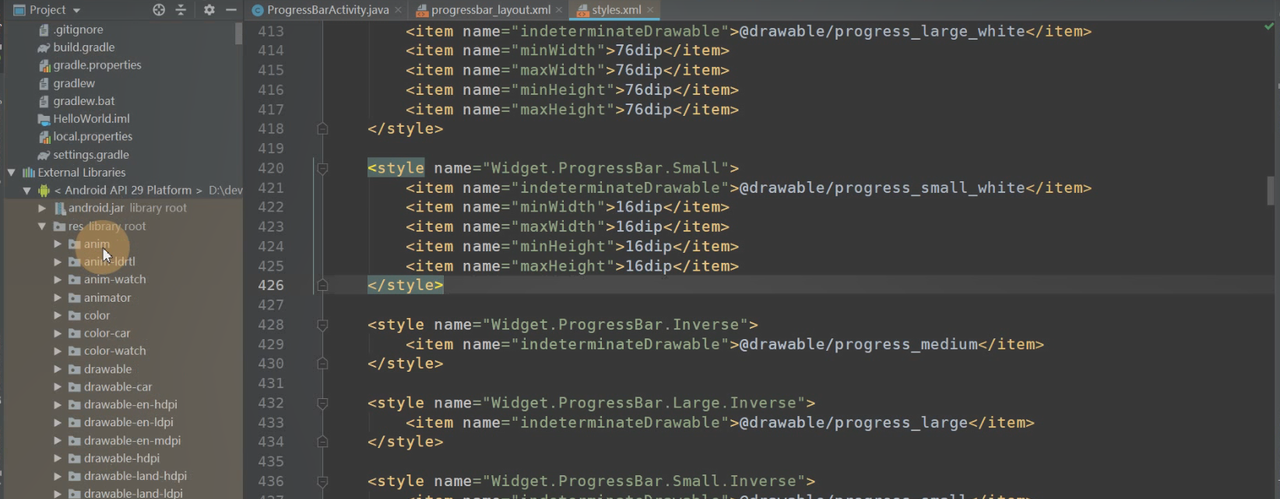
Task: Click the Collapse All icon in Project panel
Action: point(181,10)
